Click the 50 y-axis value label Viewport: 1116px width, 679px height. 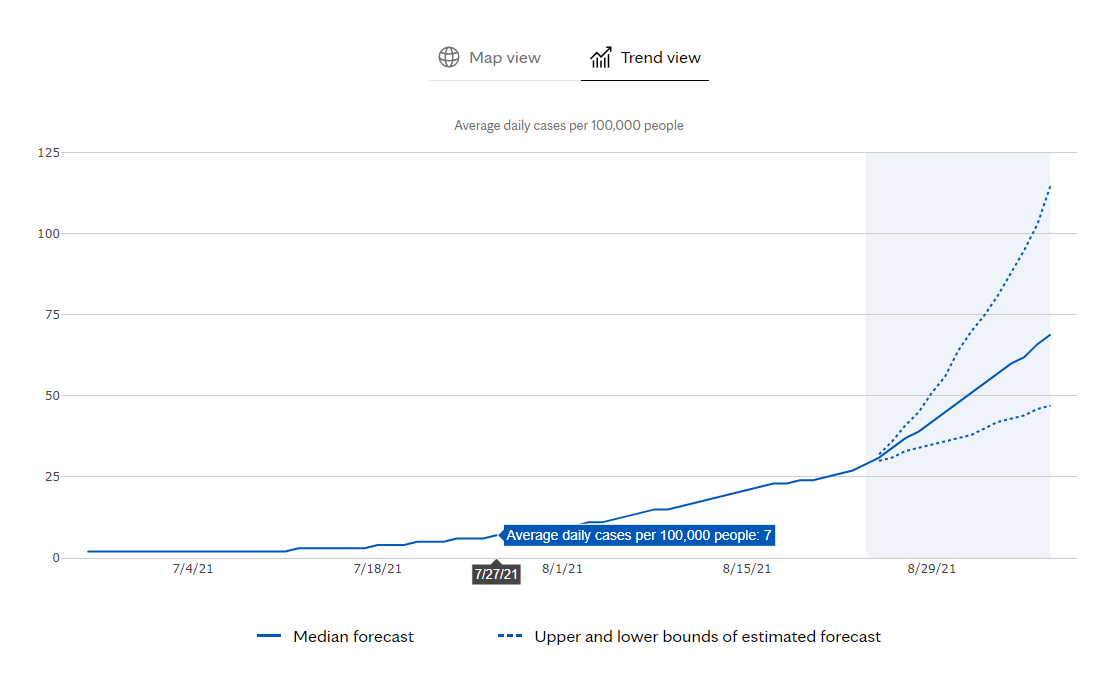click(x=51, y=395)
